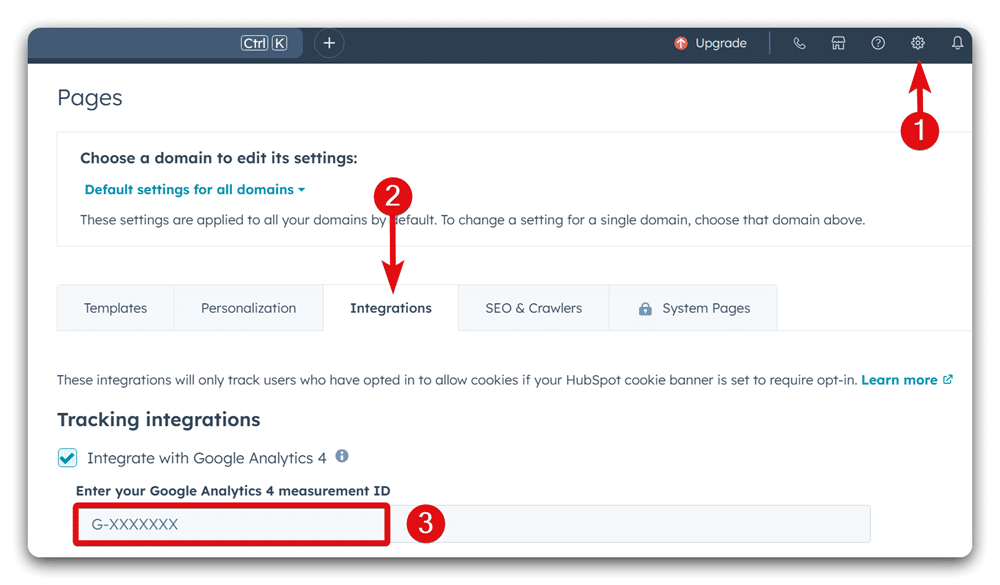Select the SEO & Crawlers tab
The height and width of the screenshot is (585, 1000).
click(533, 308)
